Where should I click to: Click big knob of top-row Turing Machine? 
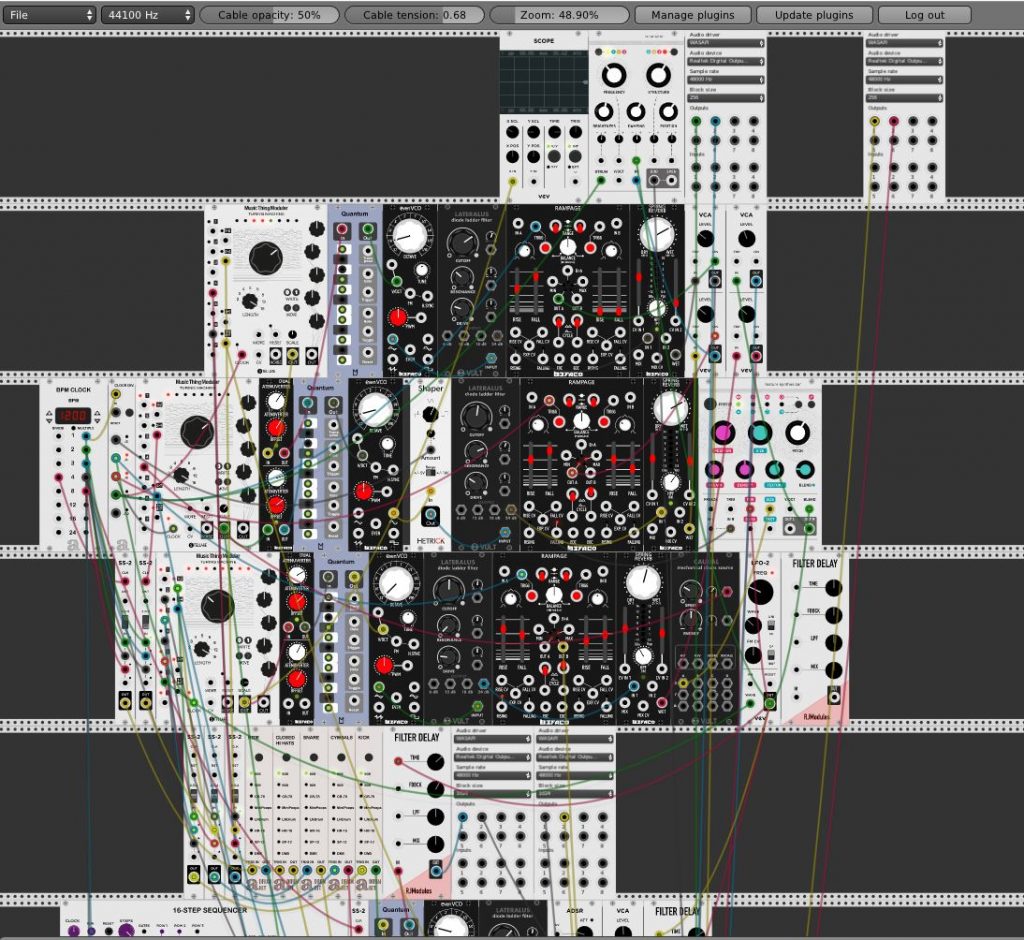point(266,257)
